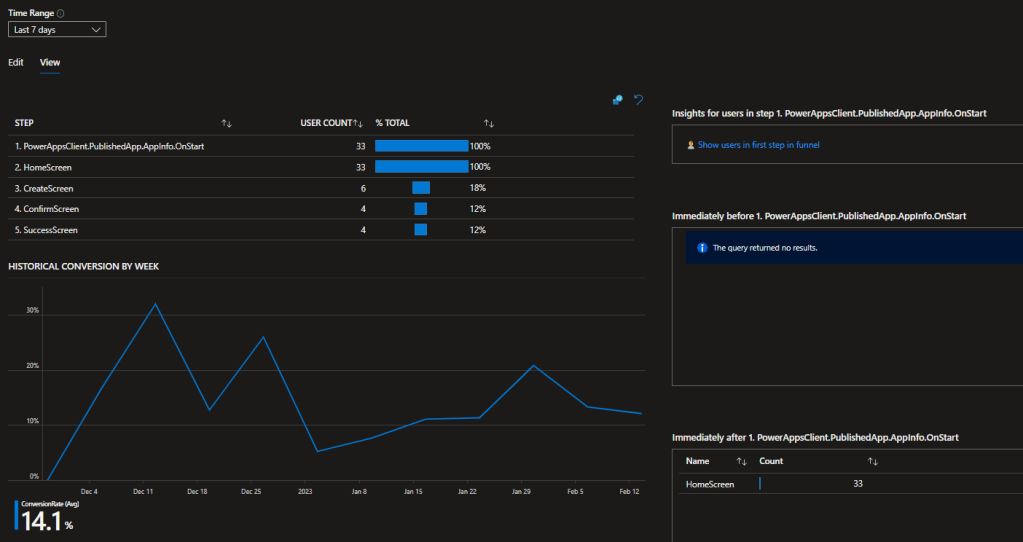Click the pin/share icon above funnel table
Image resolution: width=1023 pixels, height=542 pixels.
618,100
